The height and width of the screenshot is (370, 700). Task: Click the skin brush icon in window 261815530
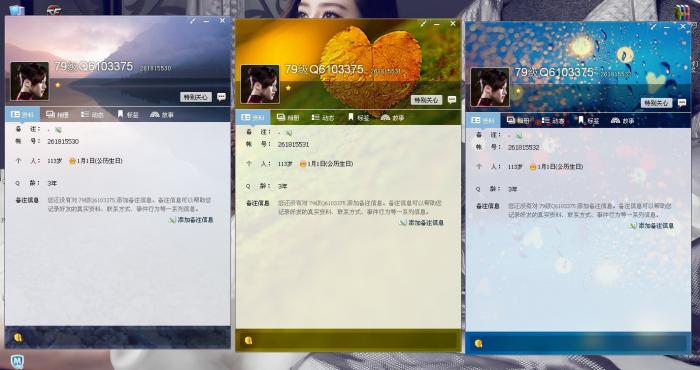click(193, 21)
